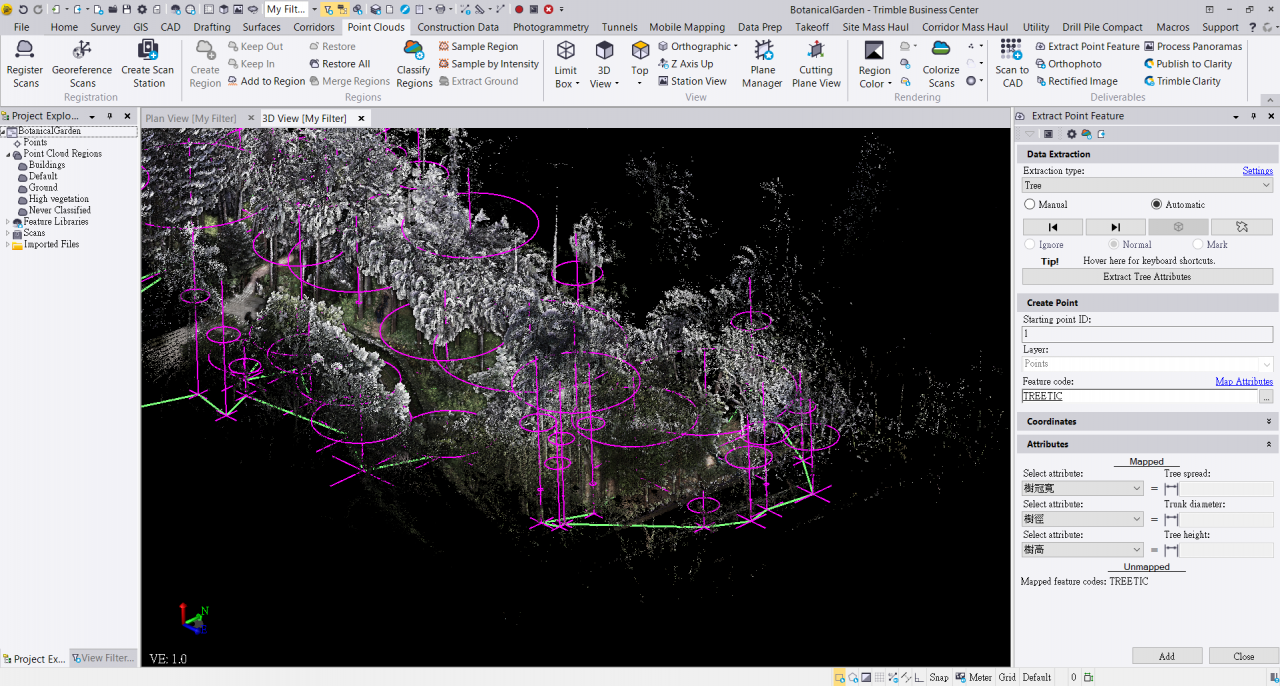Switch to Plan View [My Filter] tab

[191, 118]
